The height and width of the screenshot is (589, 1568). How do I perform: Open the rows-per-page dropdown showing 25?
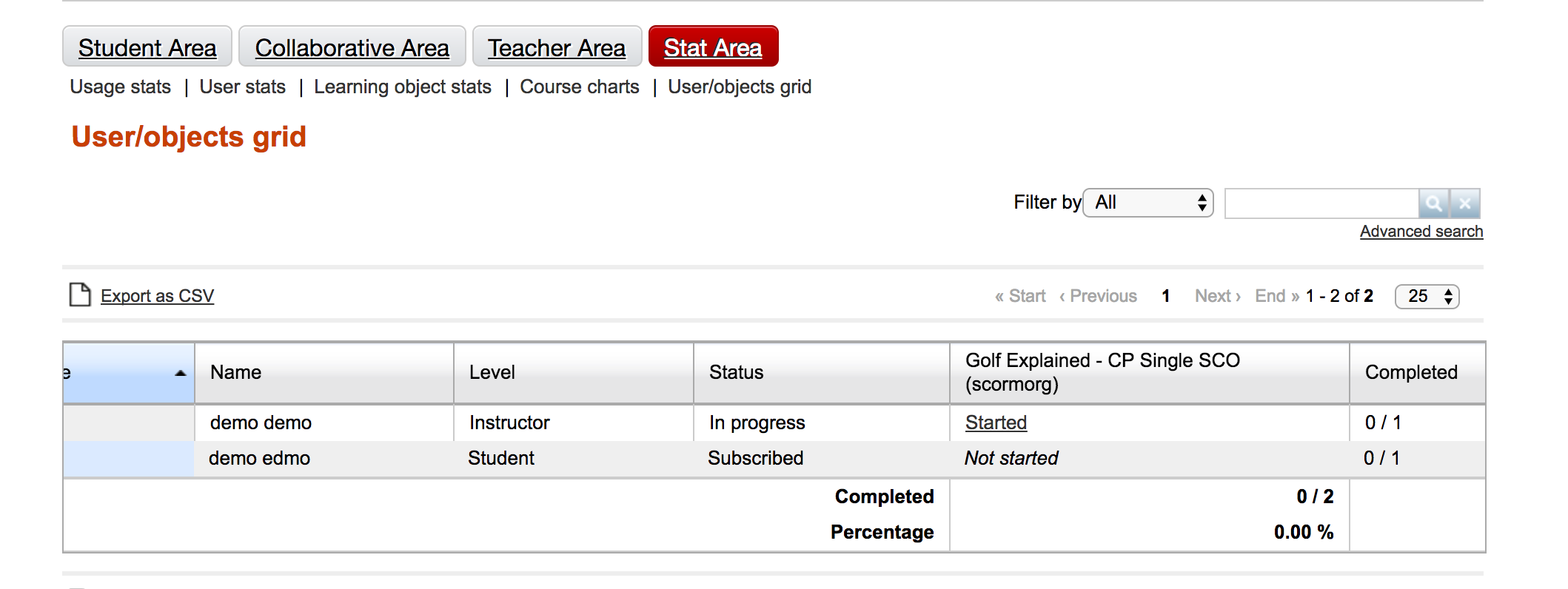click(1427, 297)
